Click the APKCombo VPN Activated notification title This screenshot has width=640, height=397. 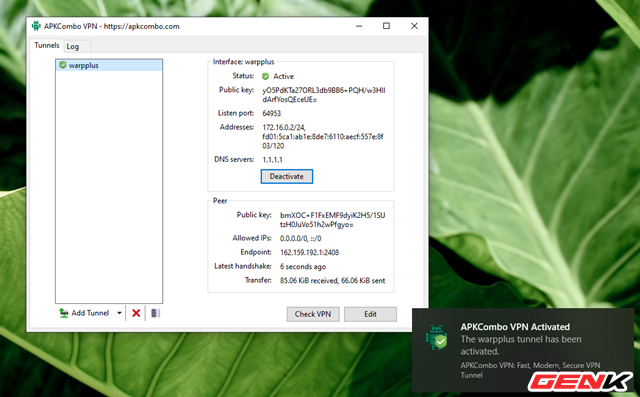point(515,327)
